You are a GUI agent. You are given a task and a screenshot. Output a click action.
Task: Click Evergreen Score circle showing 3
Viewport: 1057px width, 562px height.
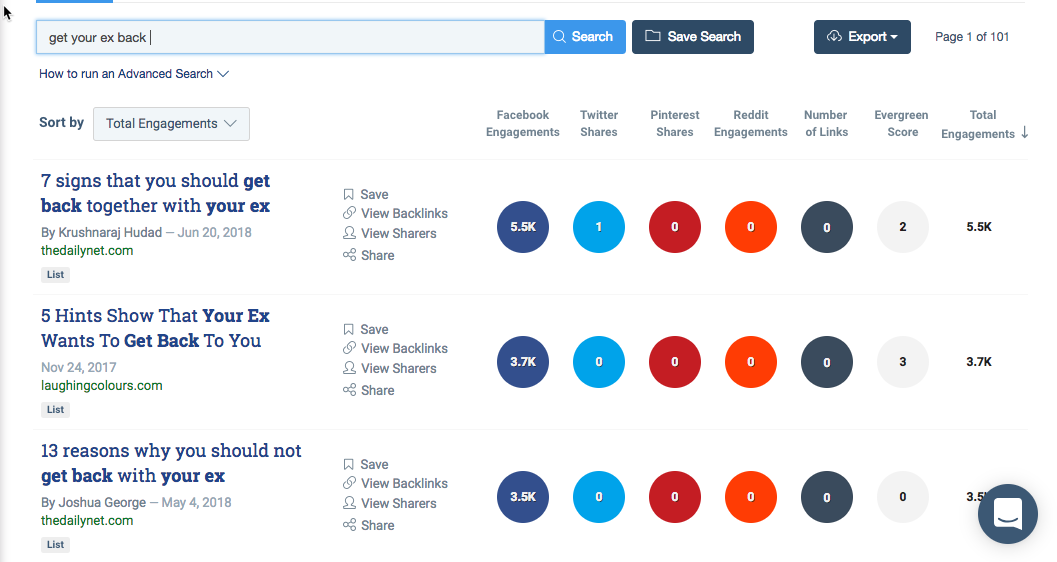903,362
